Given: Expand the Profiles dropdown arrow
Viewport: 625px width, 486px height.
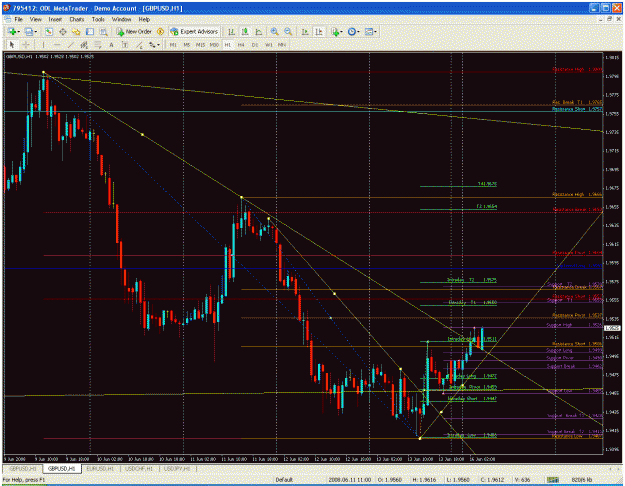Looking at the screenshot, I should coord(35,31).
